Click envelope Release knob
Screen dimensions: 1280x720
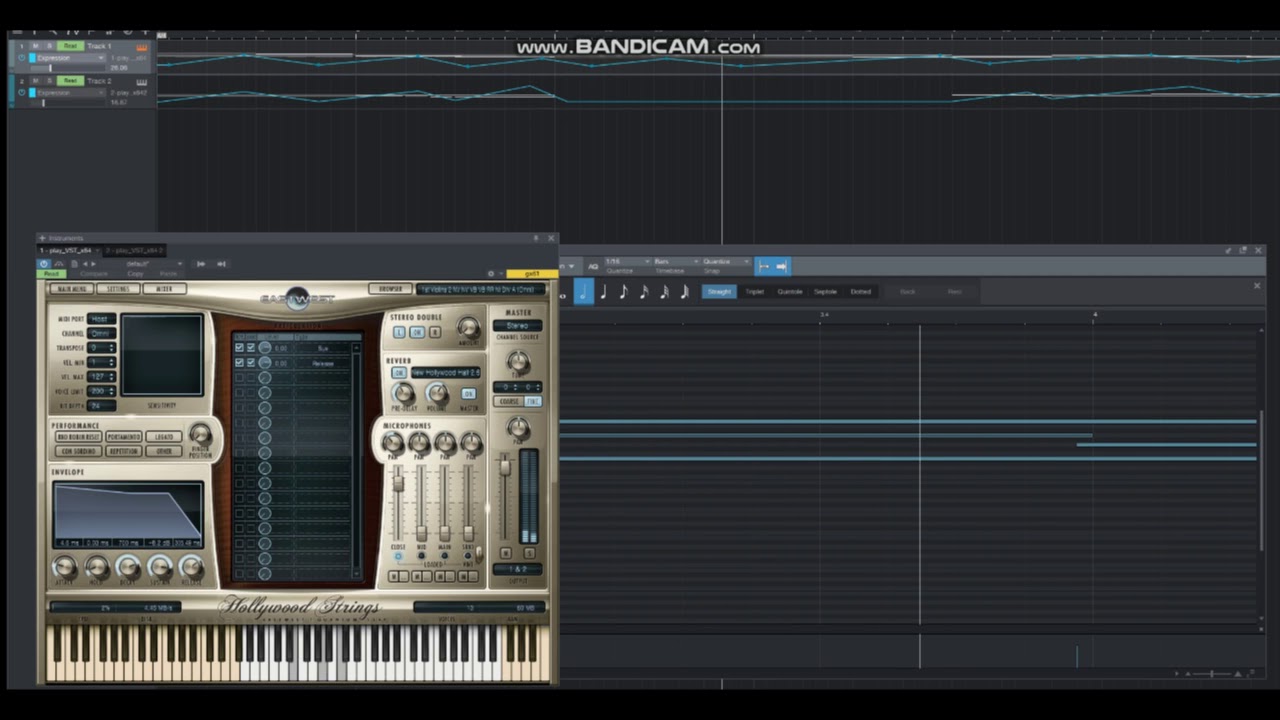click(191, 567)
